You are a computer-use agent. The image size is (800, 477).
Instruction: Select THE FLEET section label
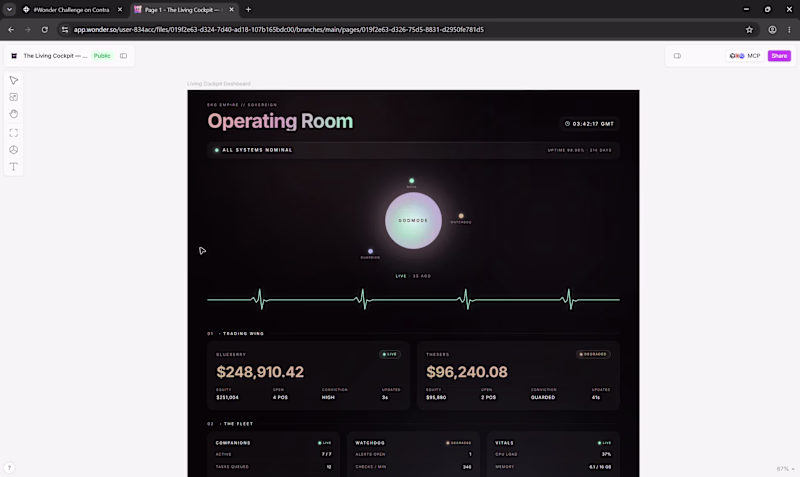[x=238, y=424]
